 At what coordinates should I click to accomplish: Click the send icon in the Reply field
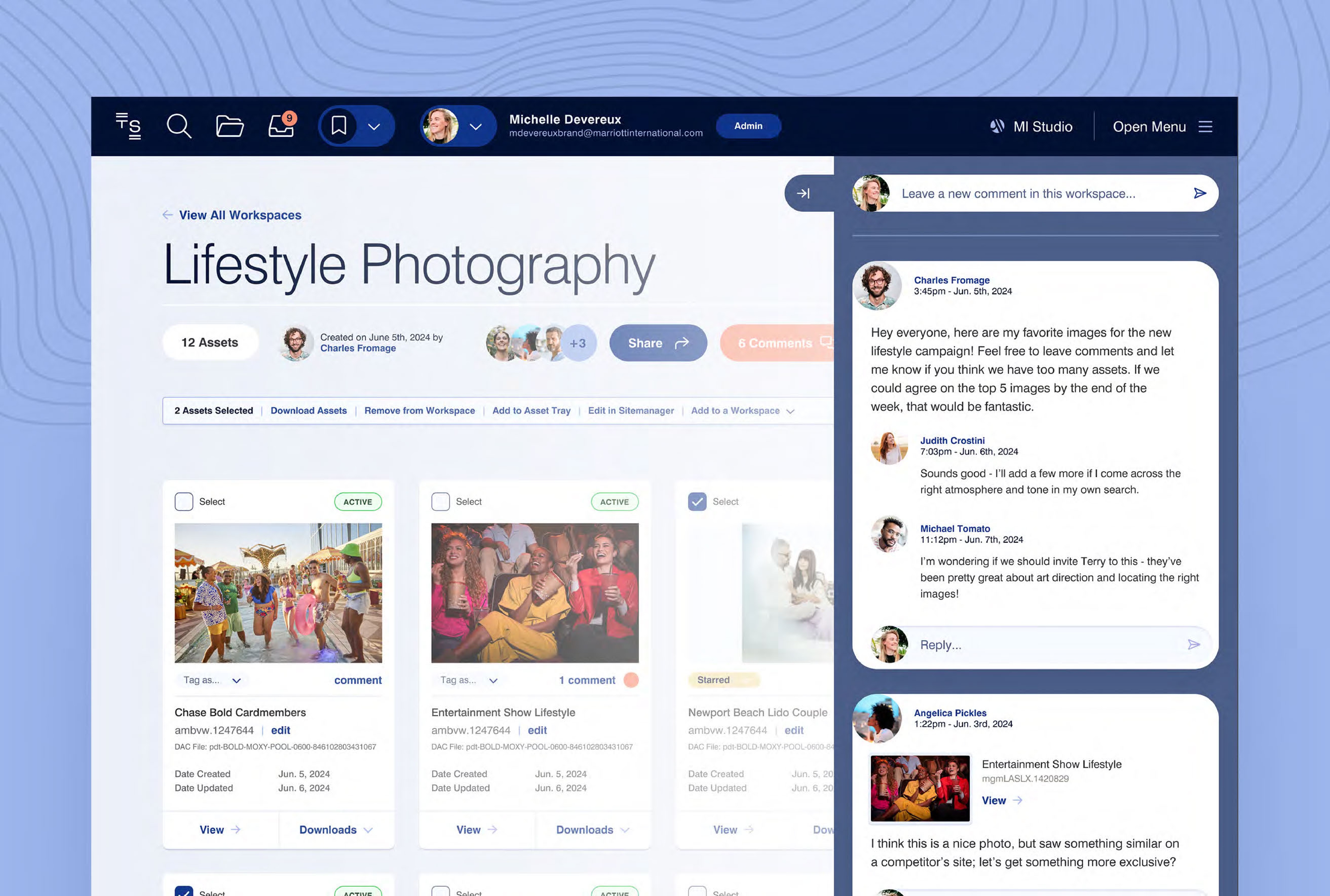1194,645
